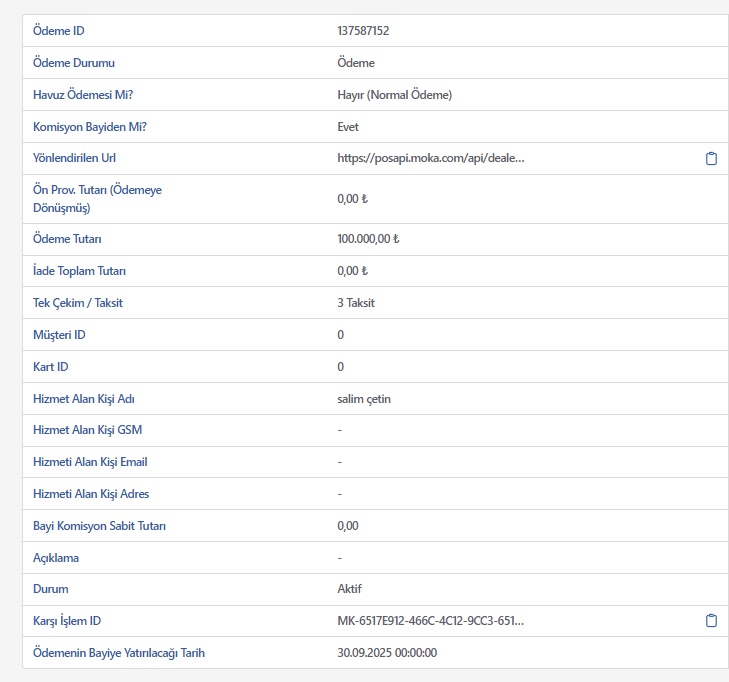Click the Açıklama row label

56,557
